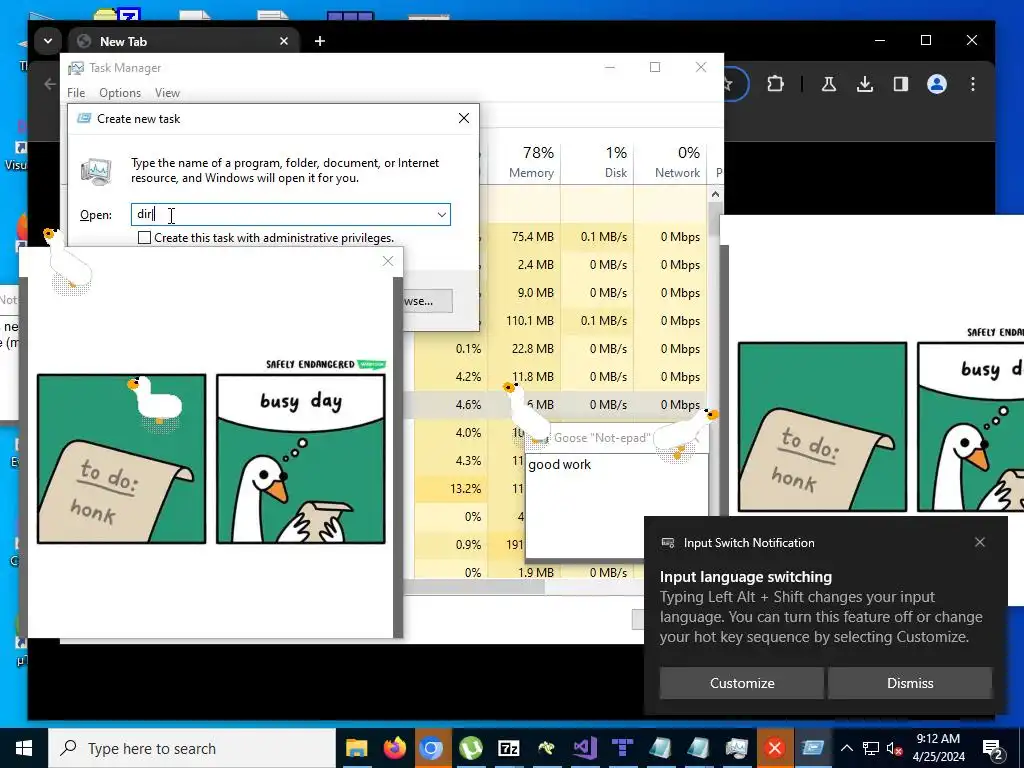
Task: Open Visual Studio from taskbar
Action: tap(584, 748)
